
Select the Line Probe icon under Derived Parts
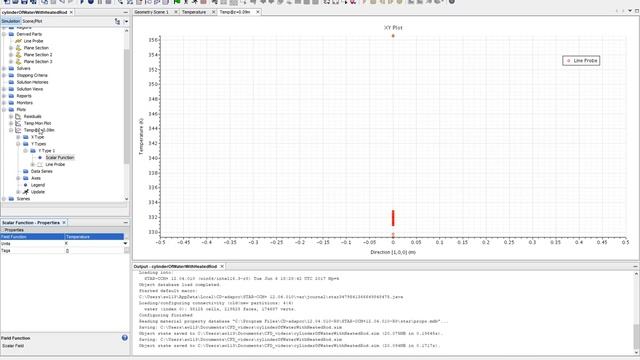(18, 41)
